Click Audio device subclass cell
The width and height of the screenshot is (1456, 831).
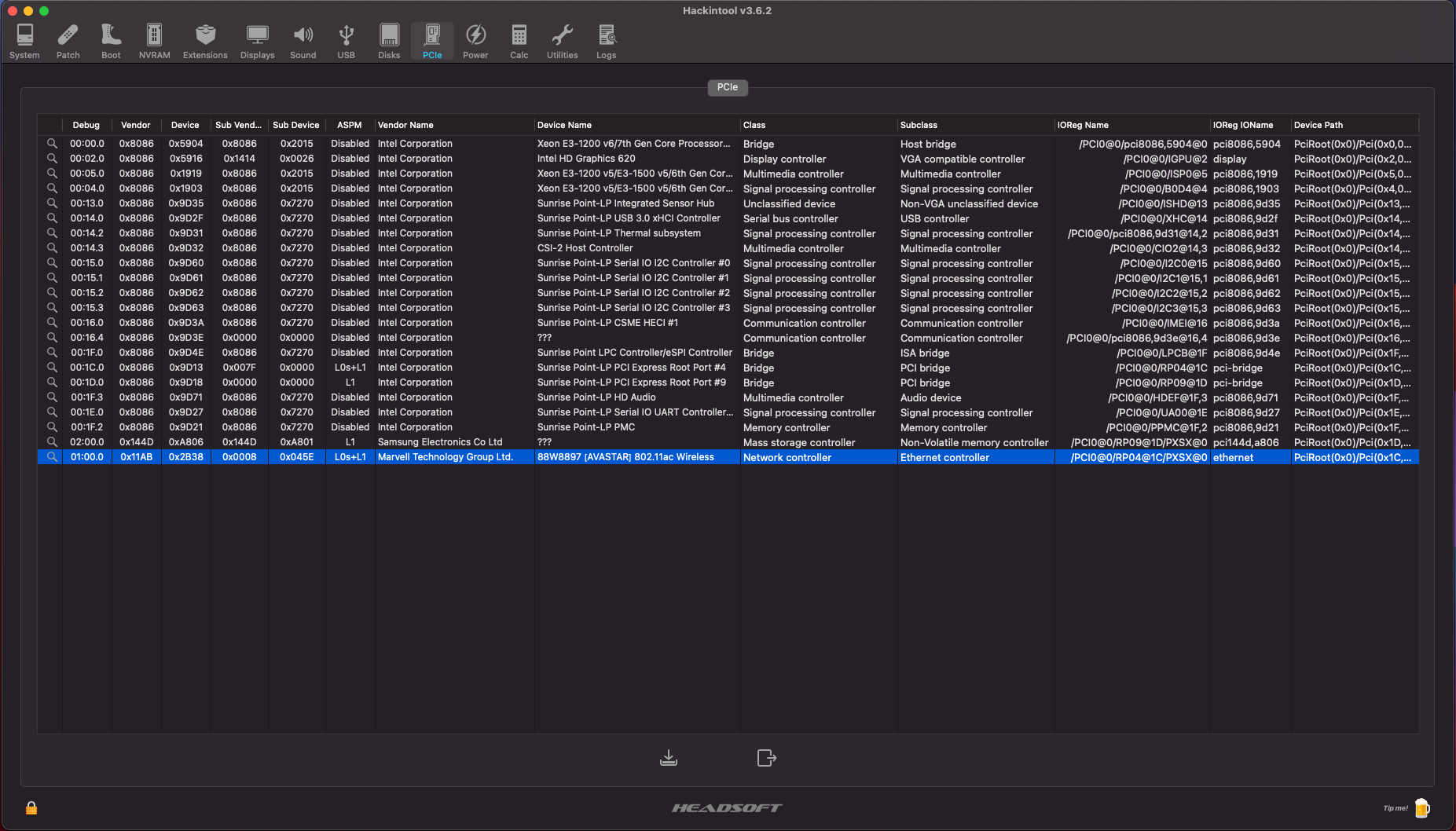930,397
